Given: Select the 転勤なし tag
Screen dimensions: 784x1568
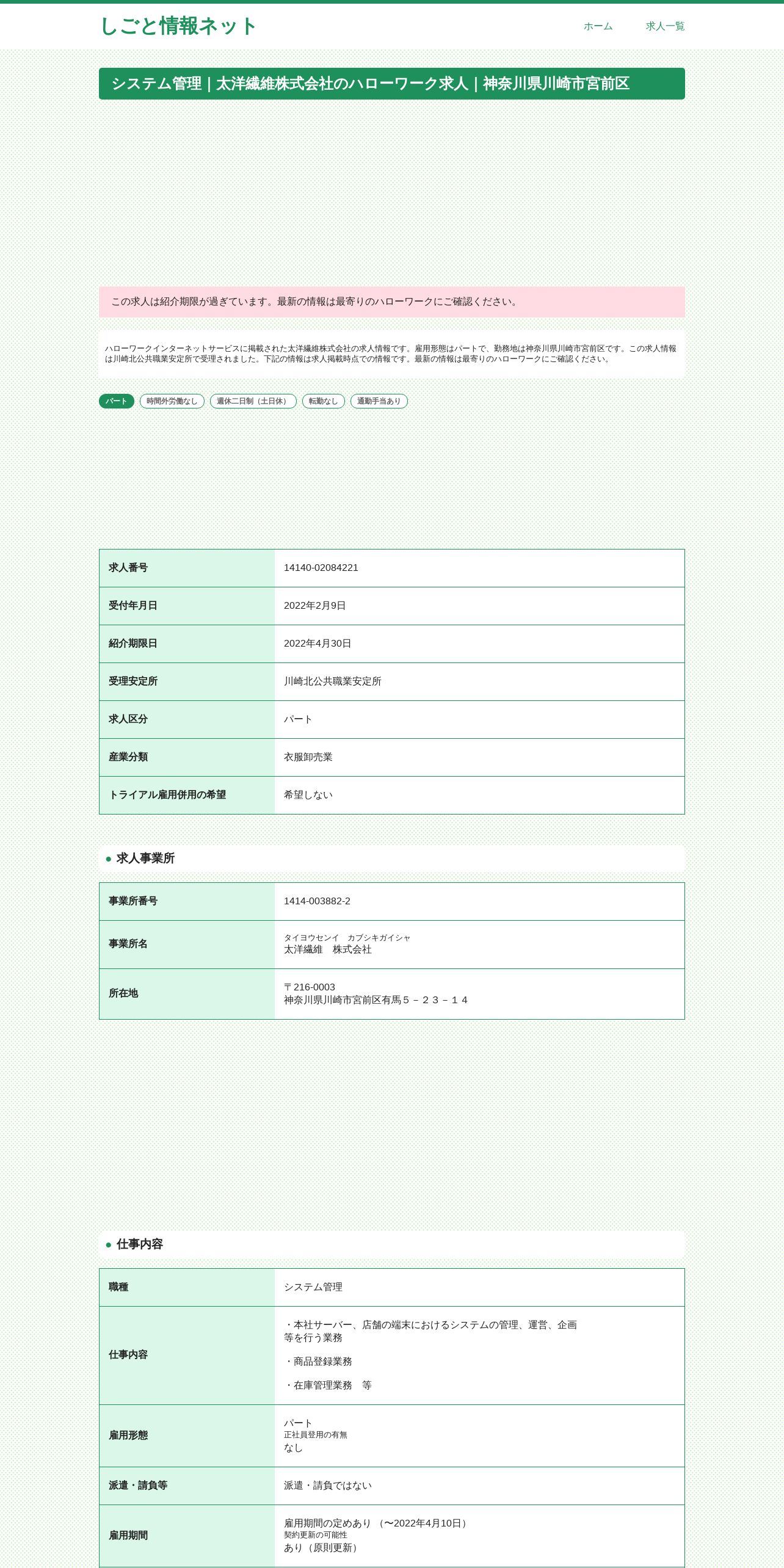Looking at the screenshot, I should 324,401.
